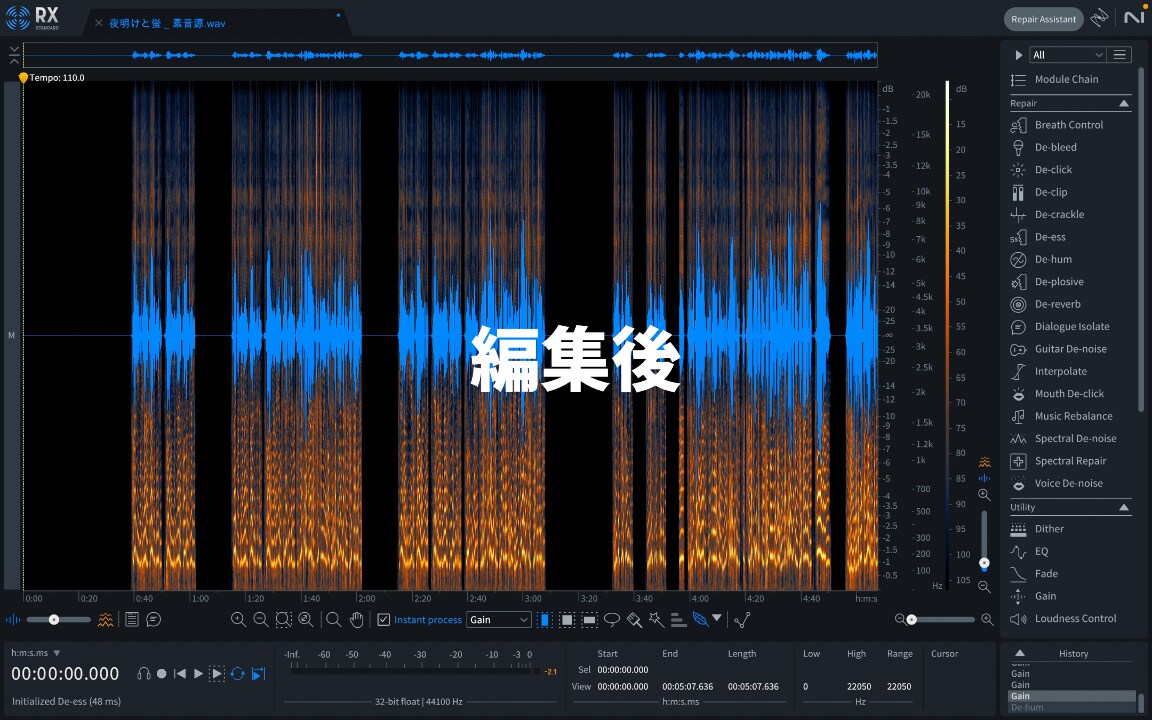Select the Brush selection tool
The height and width of the screenshot is (720, 1152).
(634, 620)
